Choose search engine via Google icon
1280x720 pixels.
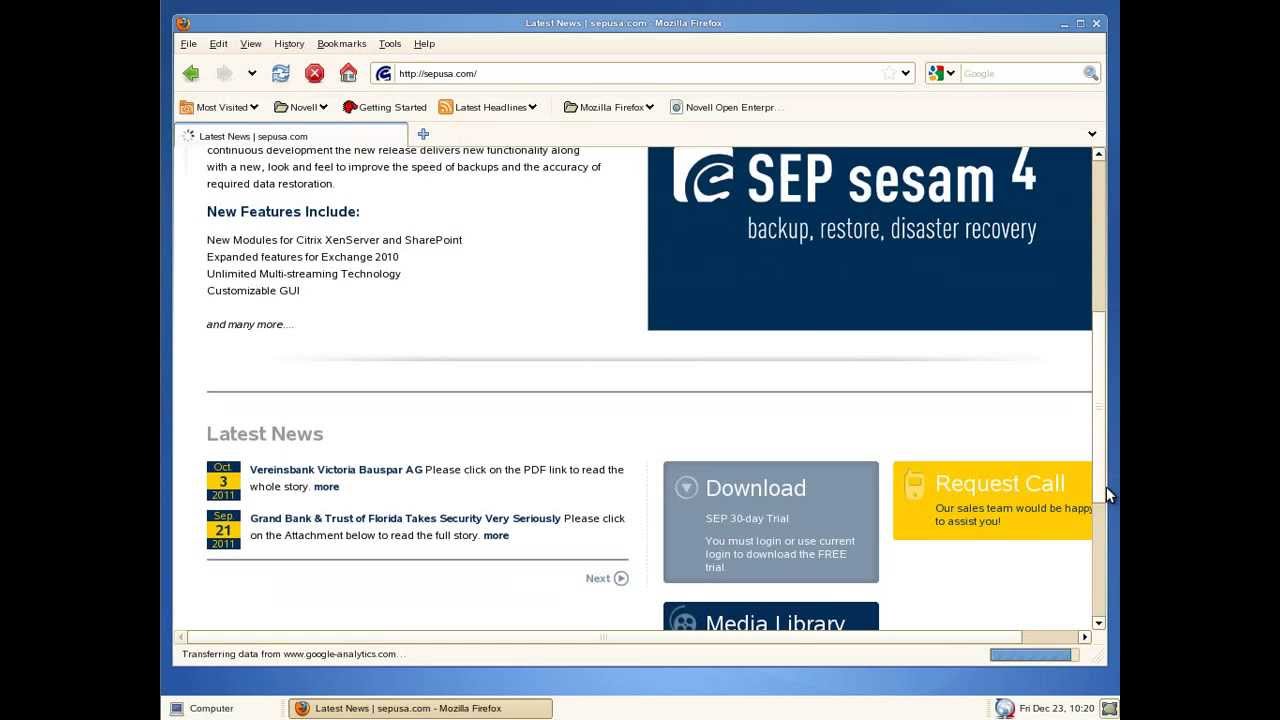click(941, 73)
